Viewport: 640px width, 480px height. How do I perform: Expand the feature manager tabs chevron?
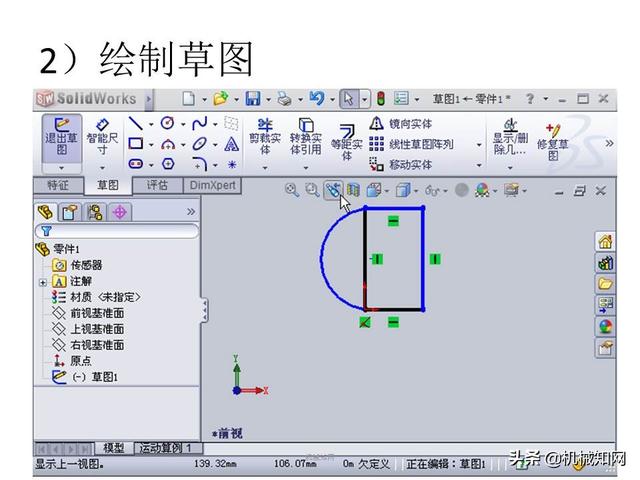(191, 211)
